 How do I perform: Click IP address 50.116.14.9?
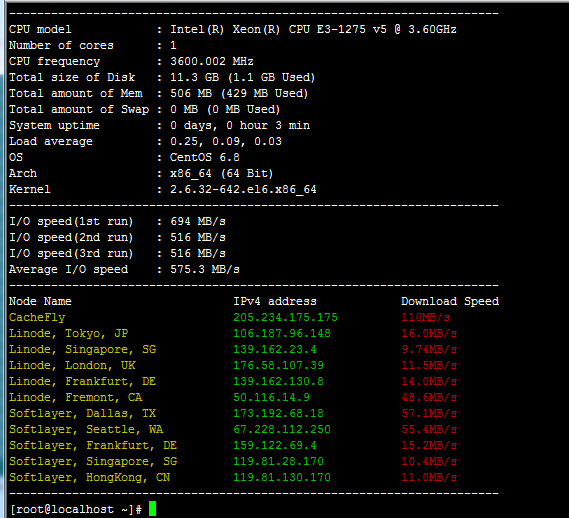coord(271,397)
